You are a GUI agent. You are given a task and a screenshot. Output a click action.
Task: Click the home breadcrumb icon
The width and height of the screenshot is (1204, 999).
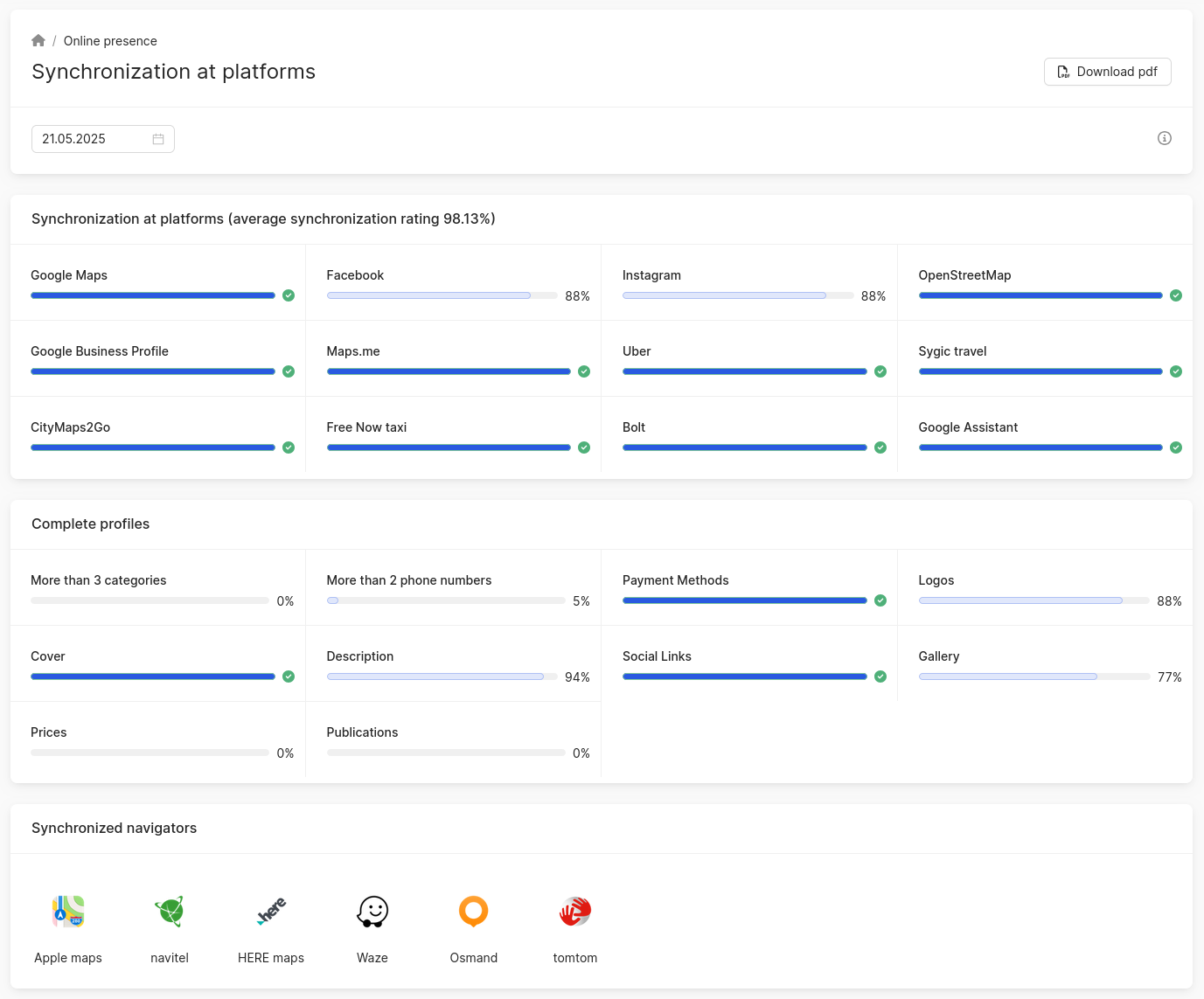point(38,40)
